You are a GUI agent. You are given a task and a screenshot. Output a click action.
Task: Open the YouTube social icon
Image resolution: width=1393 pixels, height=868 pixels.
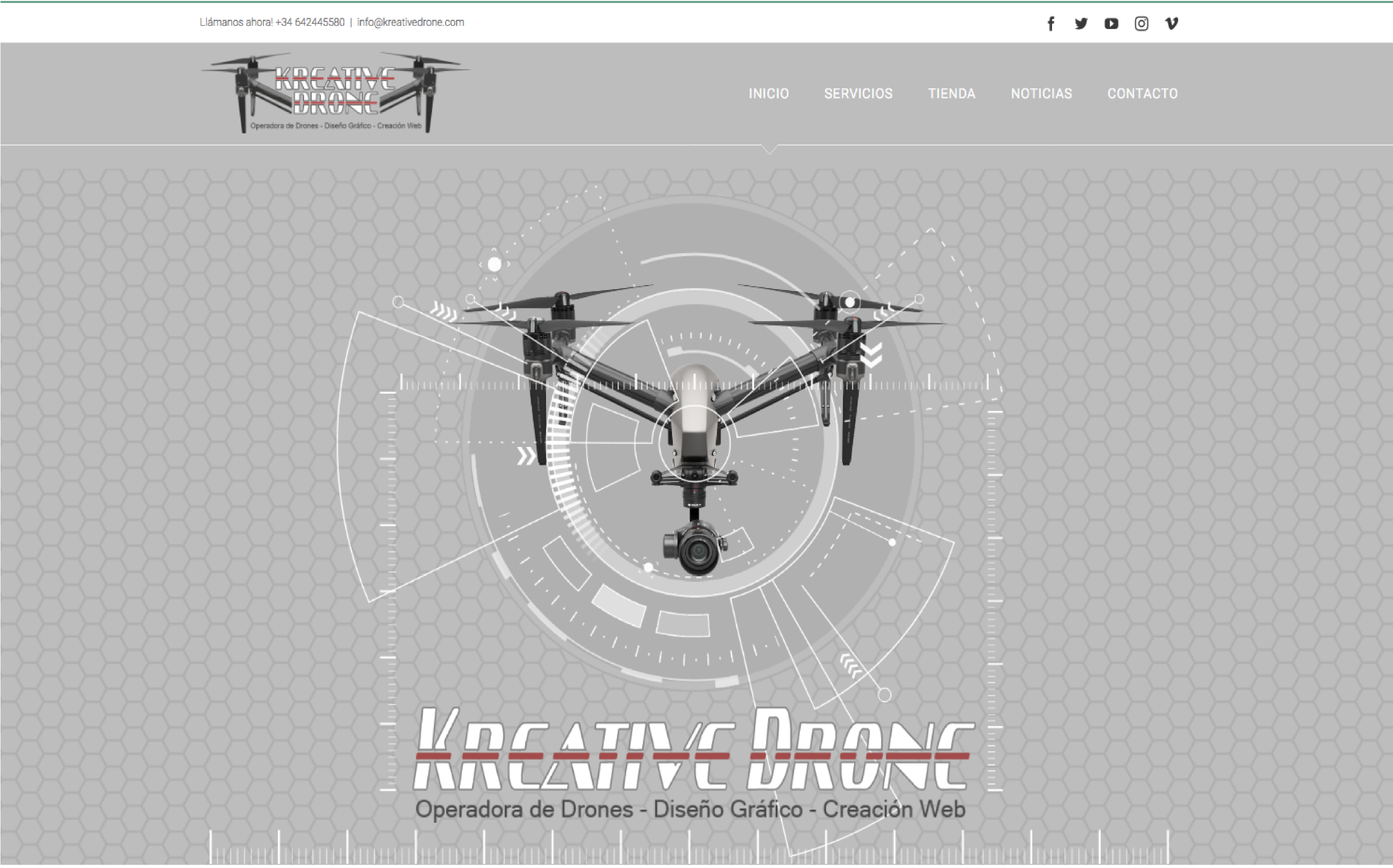coord(1111,23)
